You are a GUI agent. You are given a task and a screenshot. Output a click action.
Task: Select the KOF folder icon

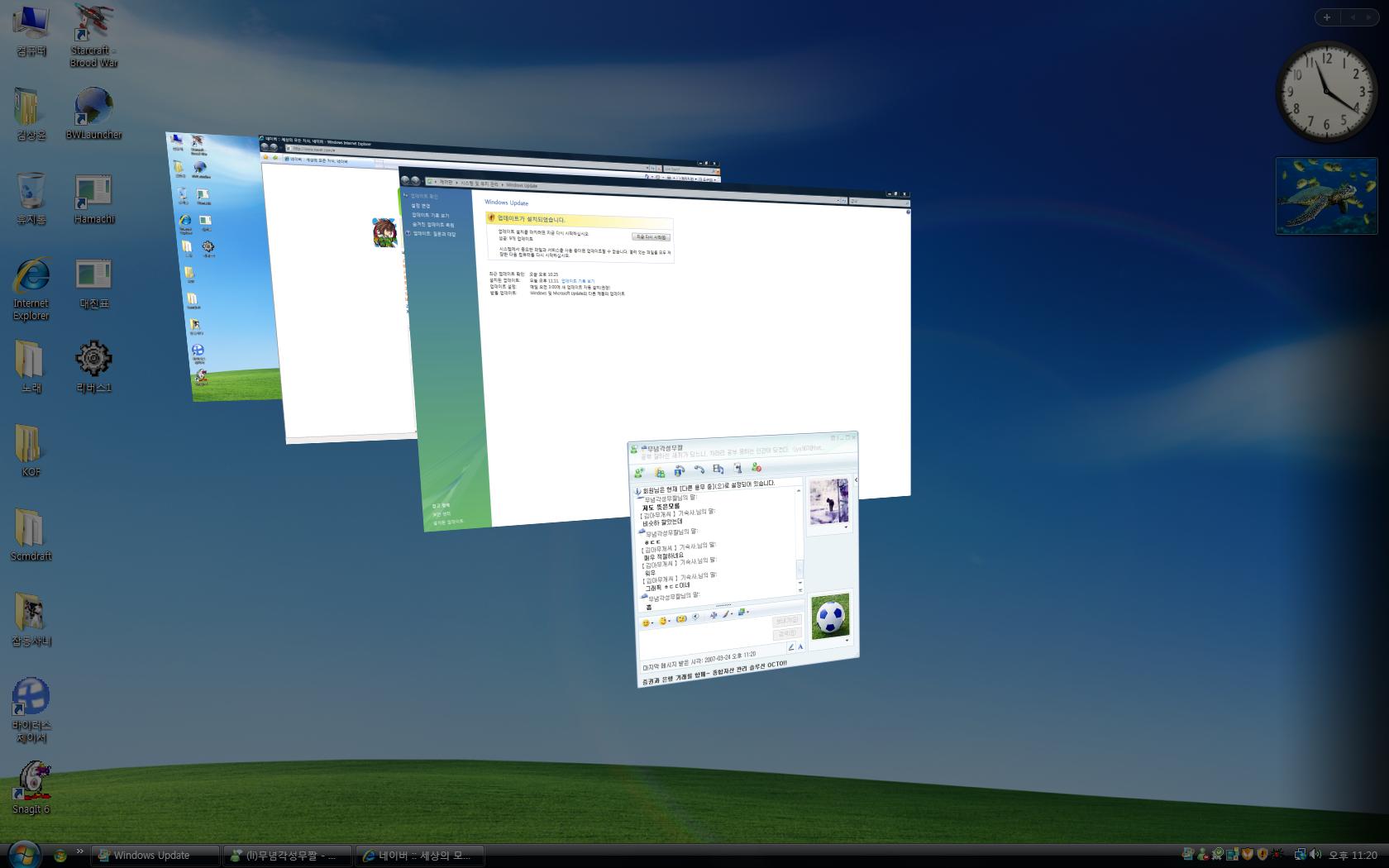(x=31, y=451)
